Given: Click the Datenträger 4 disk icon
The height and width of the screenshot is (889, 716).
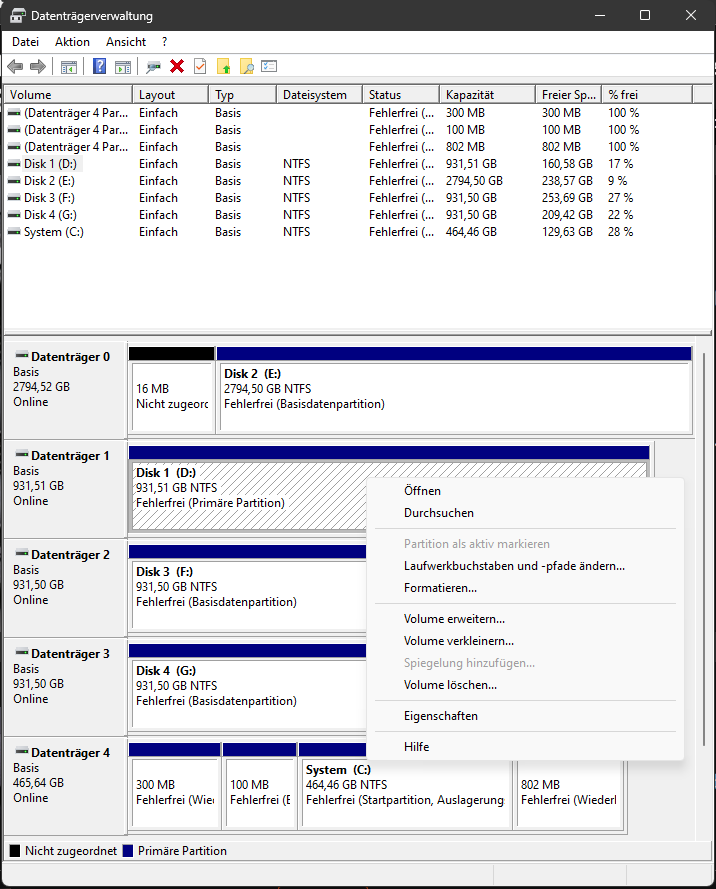Looking at the screenshot, I should point(22,751).
